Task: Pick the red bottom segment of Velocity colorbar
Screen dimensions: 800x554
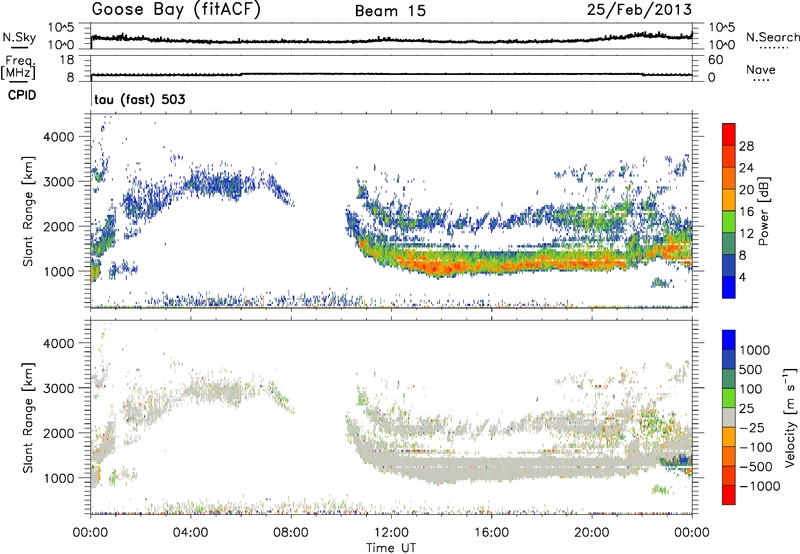Action: [729, 495]
